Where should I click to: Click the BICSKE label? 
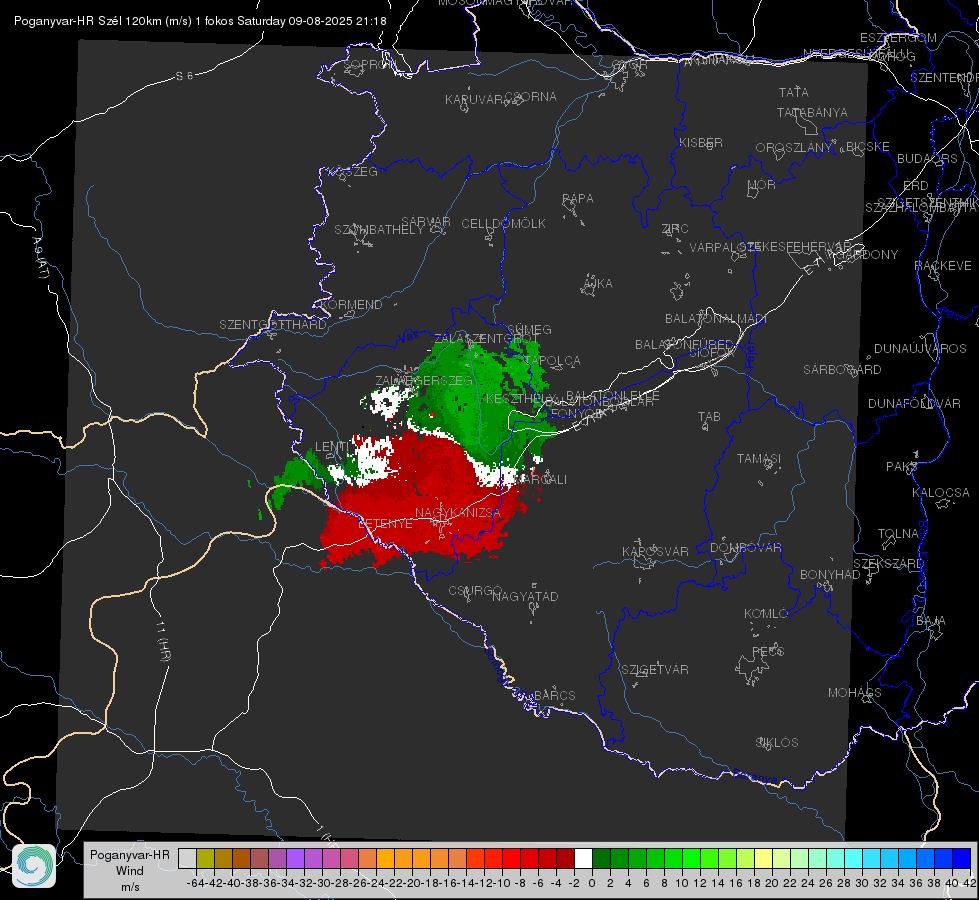coord(868,147)
